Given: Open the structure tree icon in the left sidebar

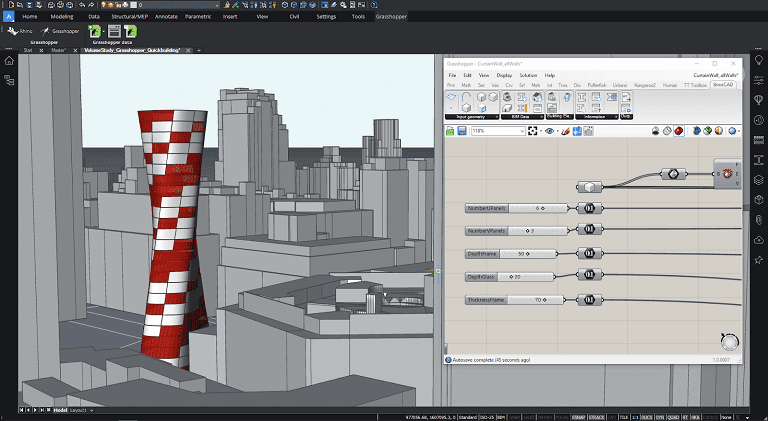Looking at the screenshot, I should coord(9,80).
